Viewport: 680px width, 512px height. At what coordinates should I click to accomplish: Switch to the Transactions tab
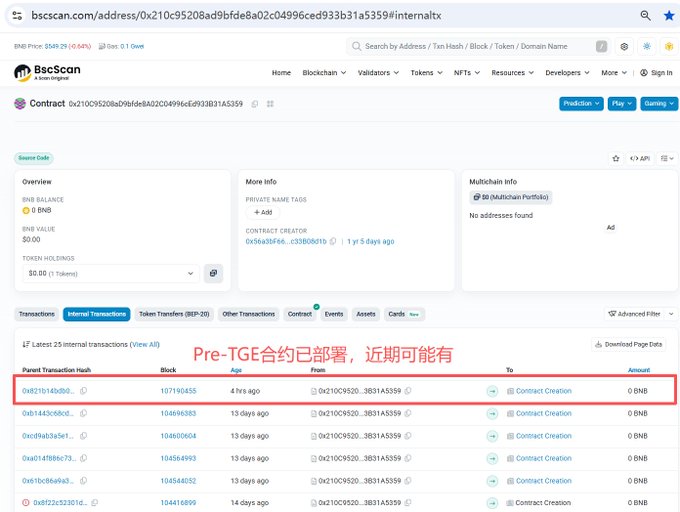[37, 314]
